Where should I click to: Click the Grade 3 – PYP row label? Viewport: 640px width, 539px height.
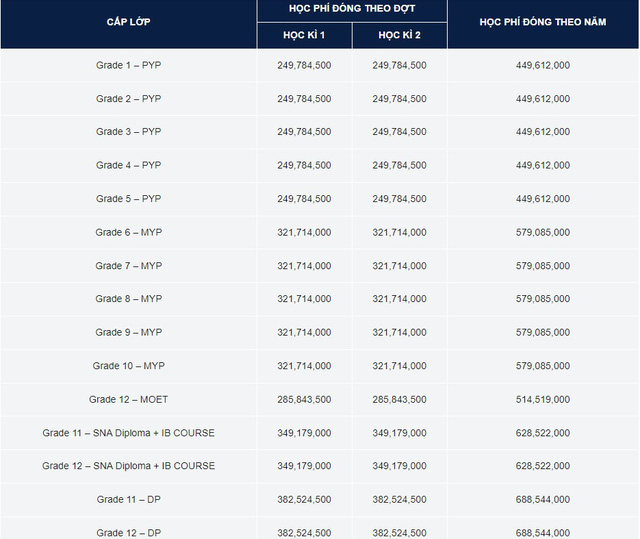tap(128, 132)
